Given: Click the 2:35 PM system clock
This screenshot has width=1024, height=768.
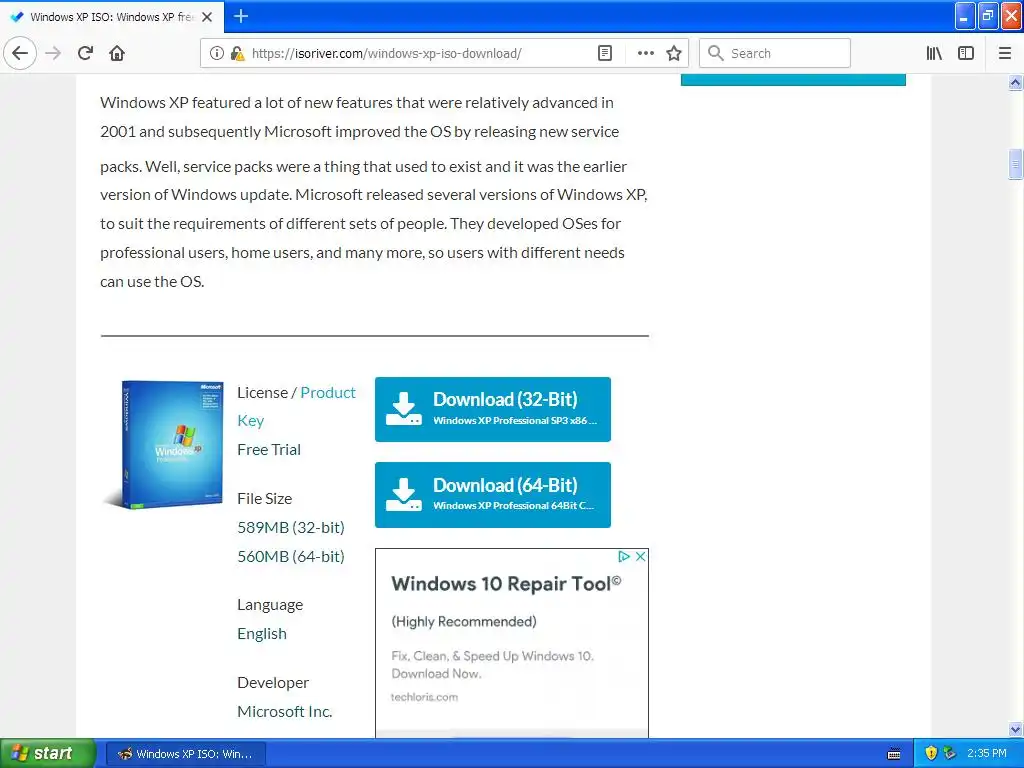Looking at the screenshot, I should 987,753.
